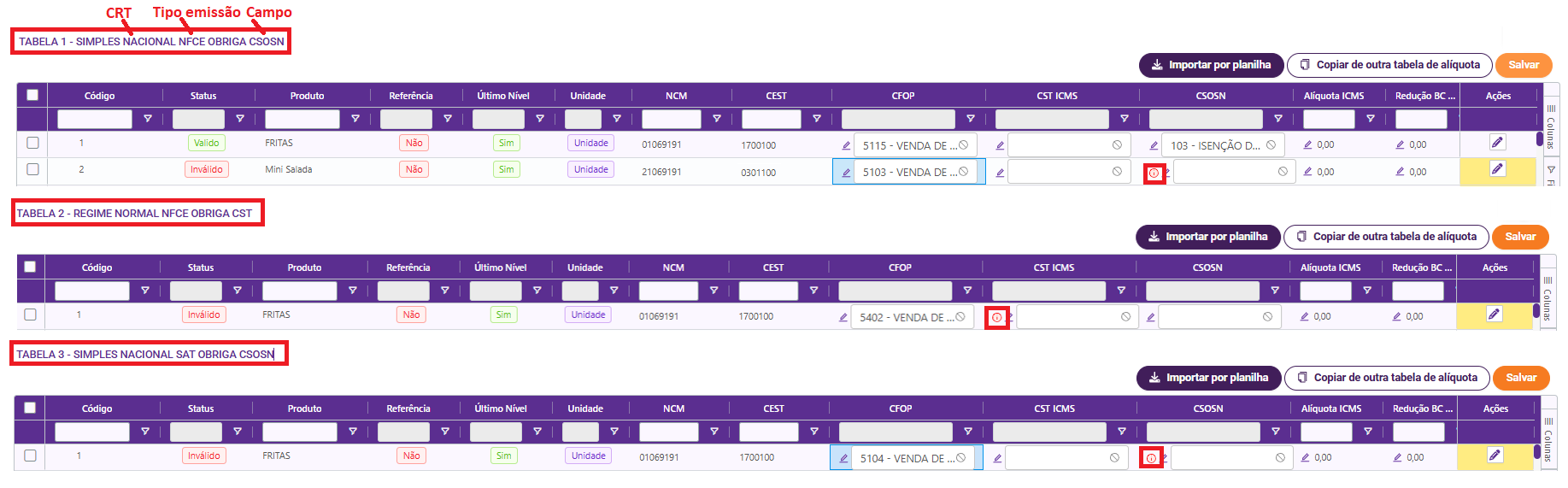The image size is (1568, 488).
Task: Click the pencil beside Alíquota ICMS 0,00 for Mini Salada
Action: pos(1307,172)
